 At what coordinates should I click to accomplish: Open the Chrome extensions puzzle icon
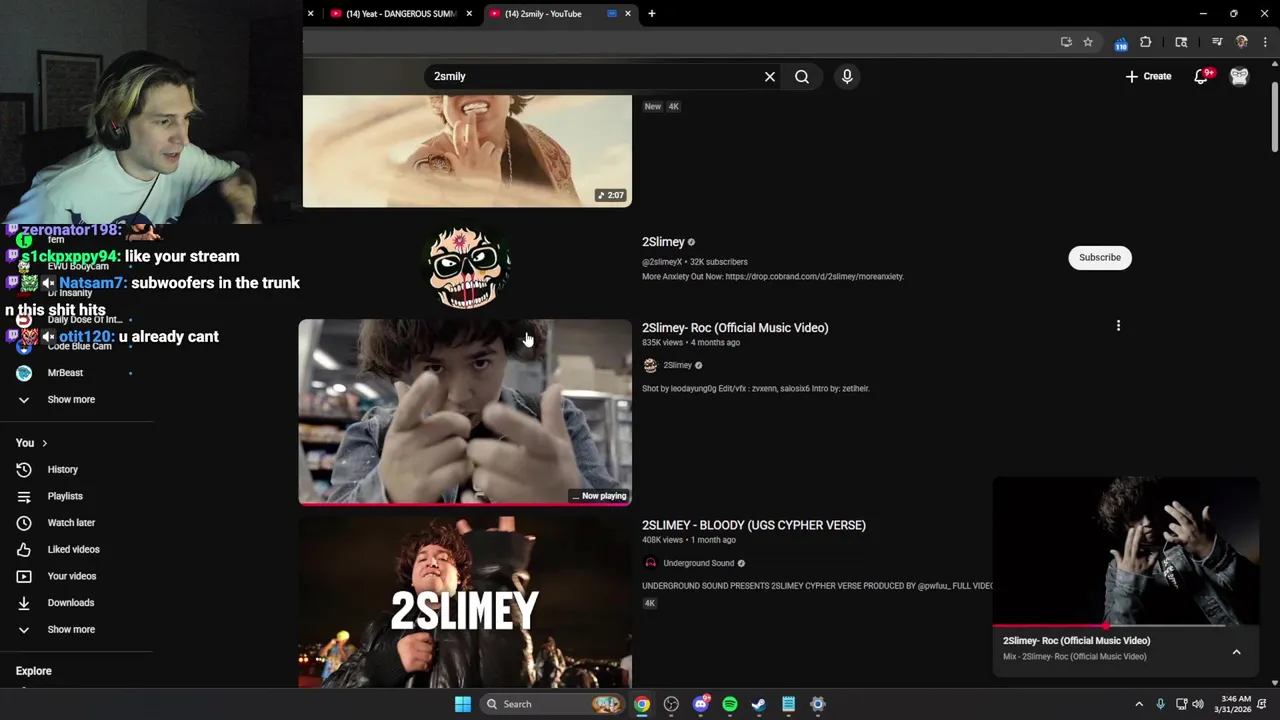[x=1146, y=42]
